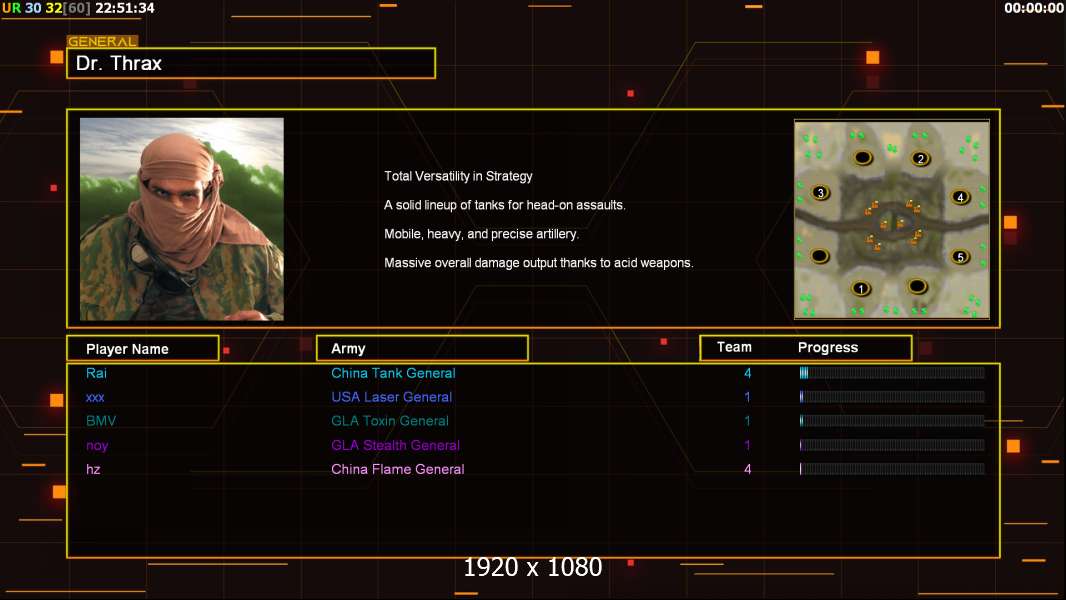Click team number 1 in noy's row
The height and width of the screenshot is (600, 1066).
tap(747, 445)
